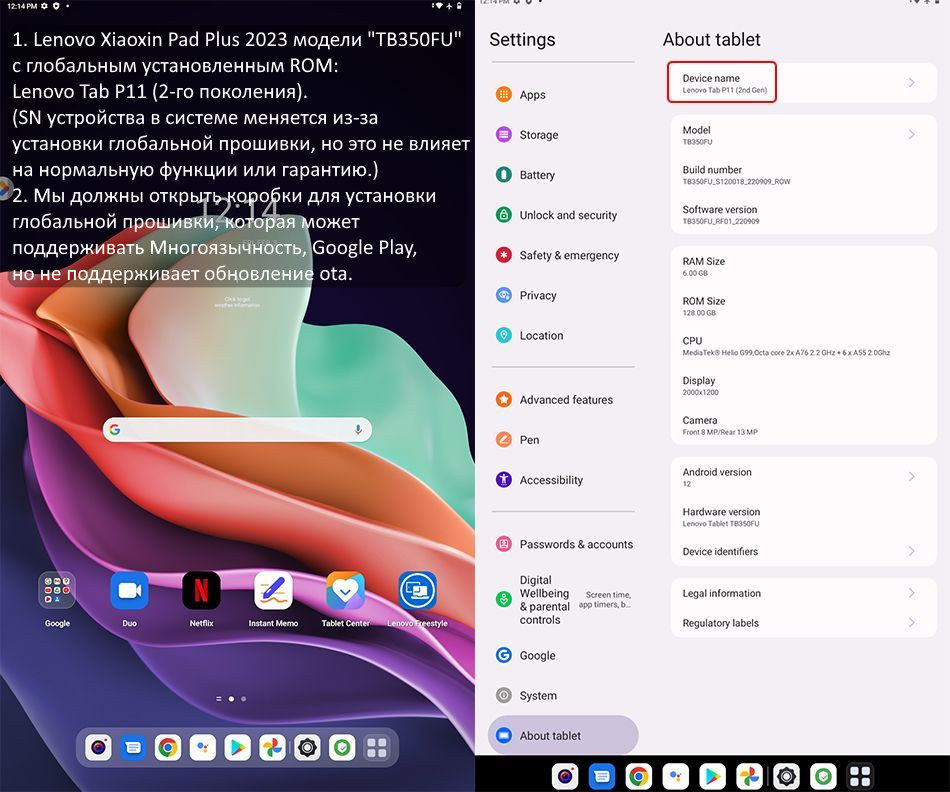Image resolution: width=950 pixels, height=792 pixels.
Task: Open the Netflix app
Action: 201,590
